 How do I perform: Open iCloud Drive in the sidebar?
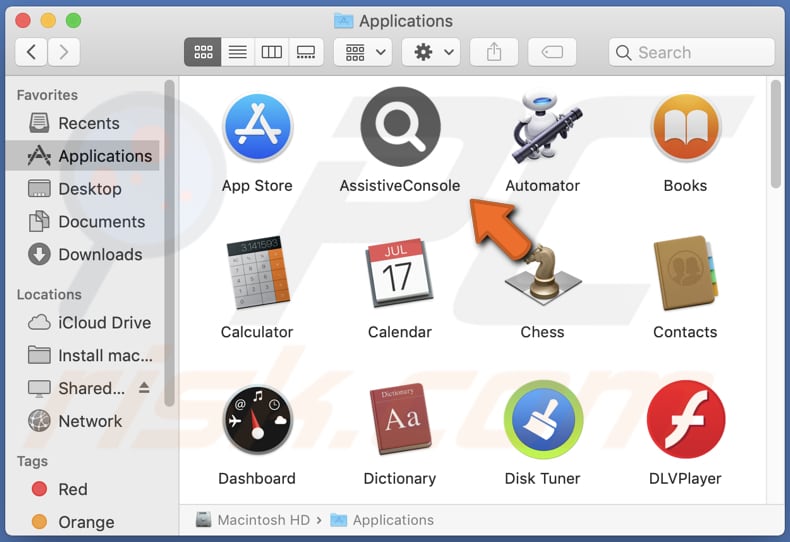pos(84,322)
